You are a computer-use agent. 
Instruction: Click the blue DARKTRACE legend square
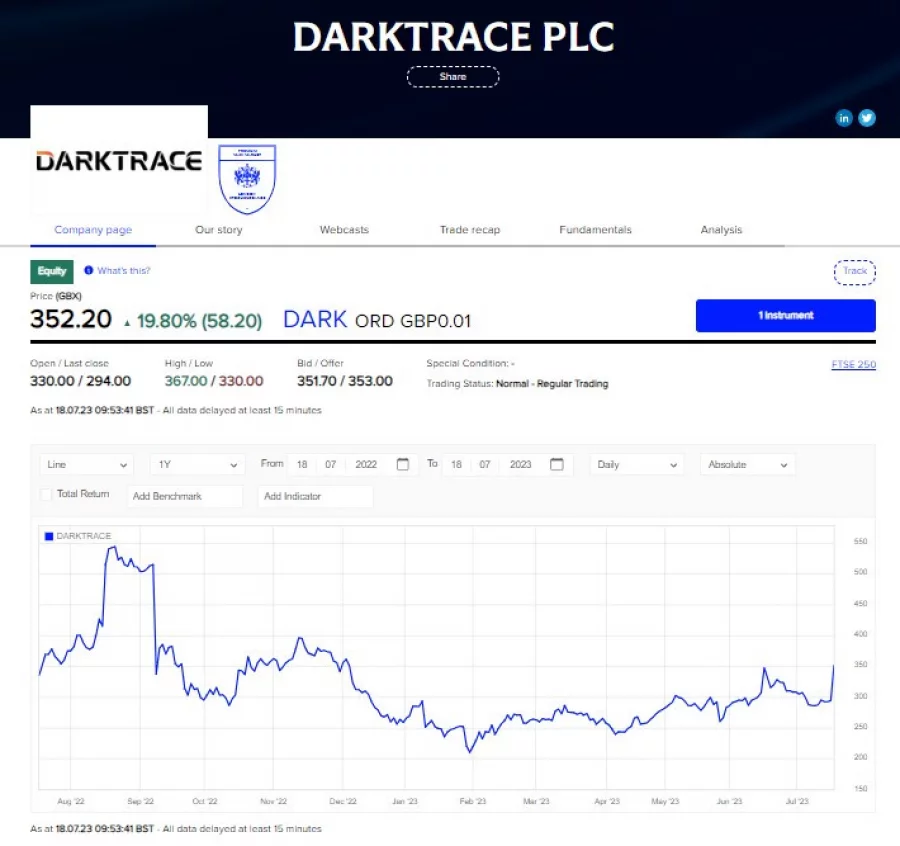pyautogui.click(x=49, y=537)
